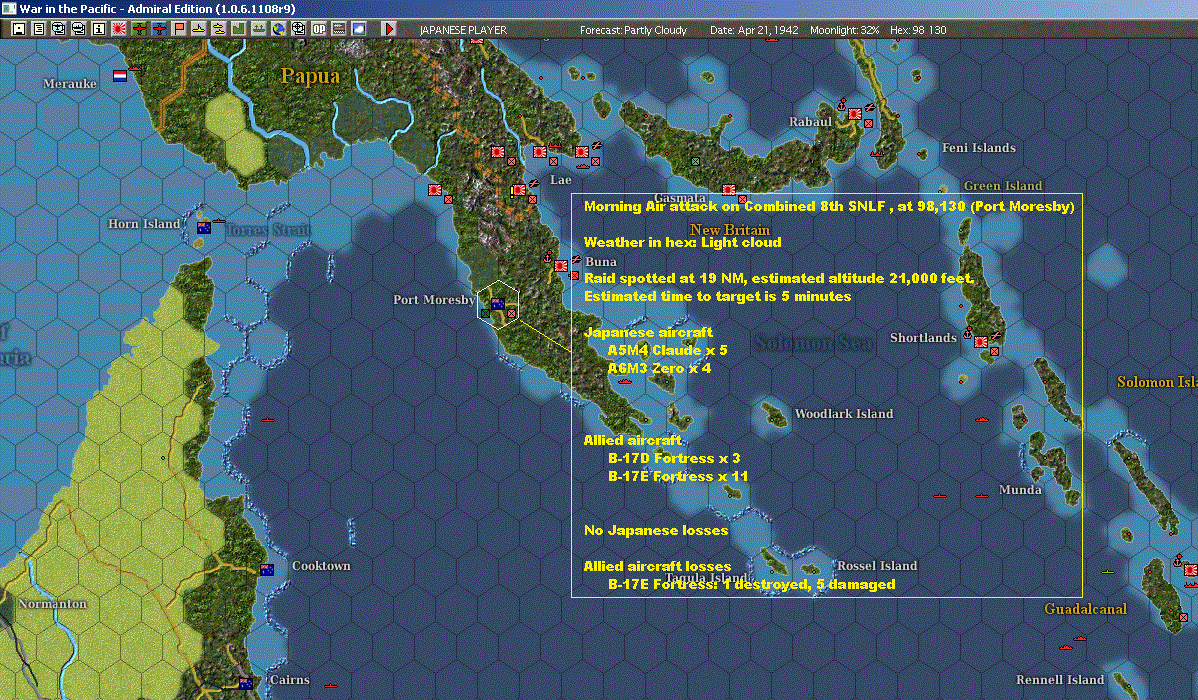Click the 'B-17E Fortress x 11' report line
Viewport: 1198px width, 700px height.
tap(678, 476)
